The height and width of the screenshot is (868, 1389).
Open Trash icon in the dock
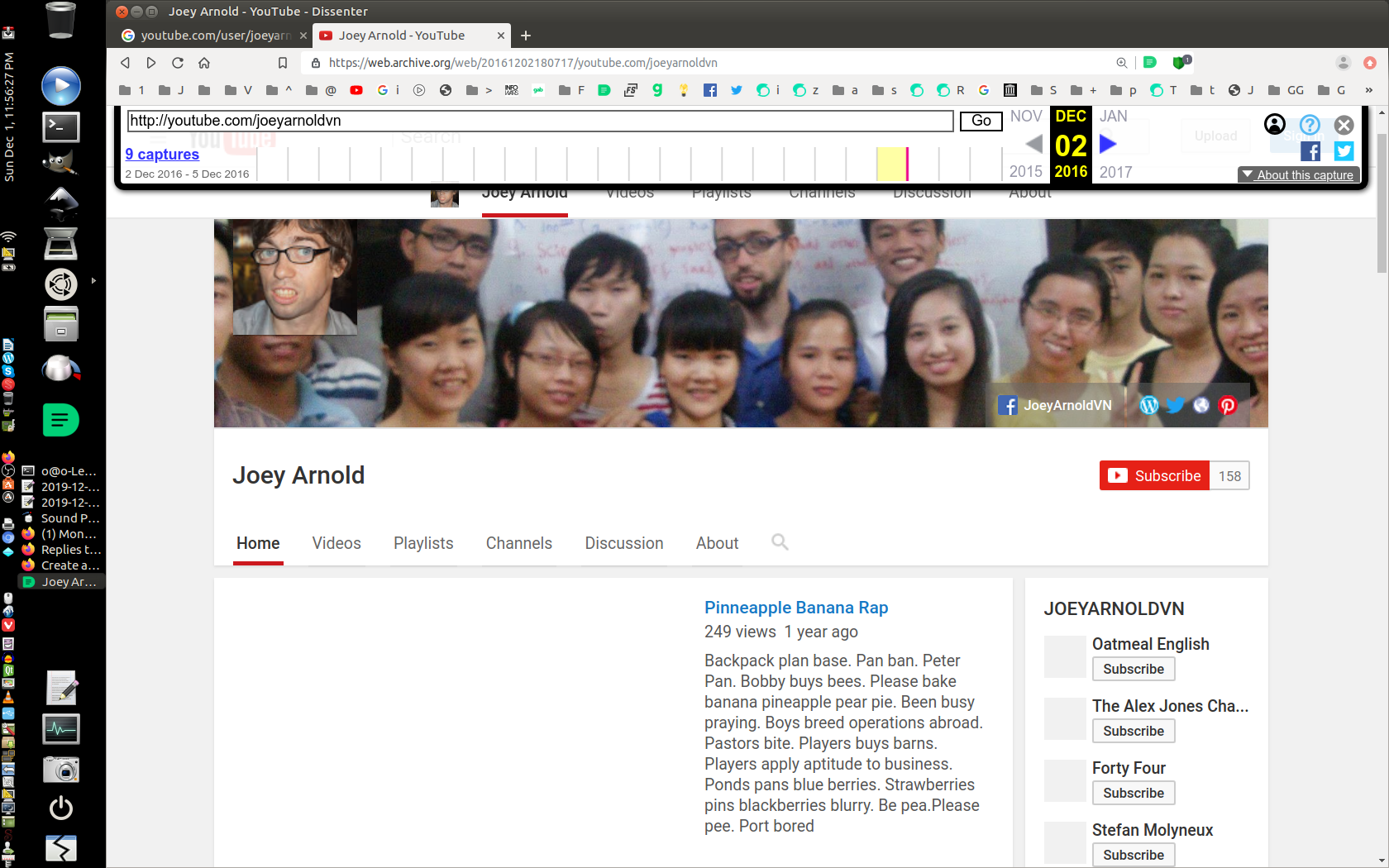tap(61, 21)
